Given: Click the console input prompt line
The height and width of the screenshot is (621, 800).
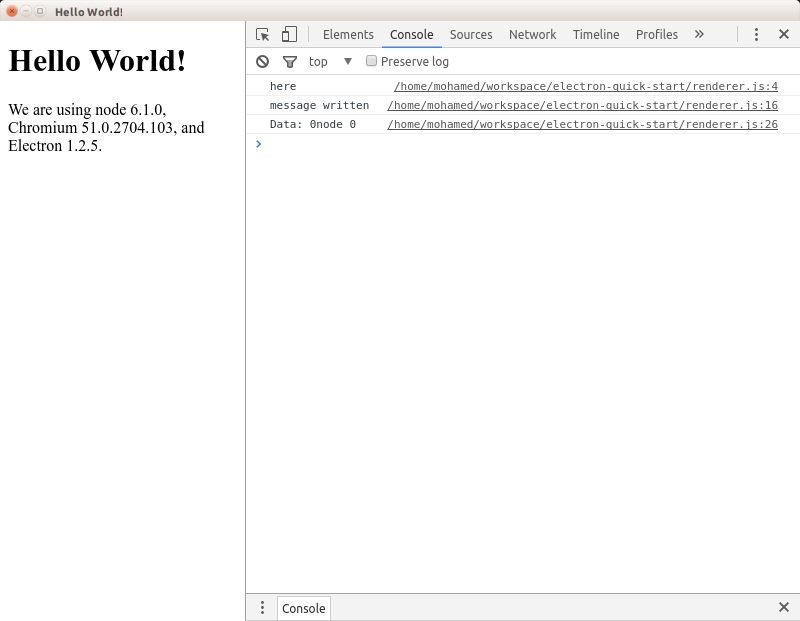Looking at the screenshot, I should click(523, 144).
